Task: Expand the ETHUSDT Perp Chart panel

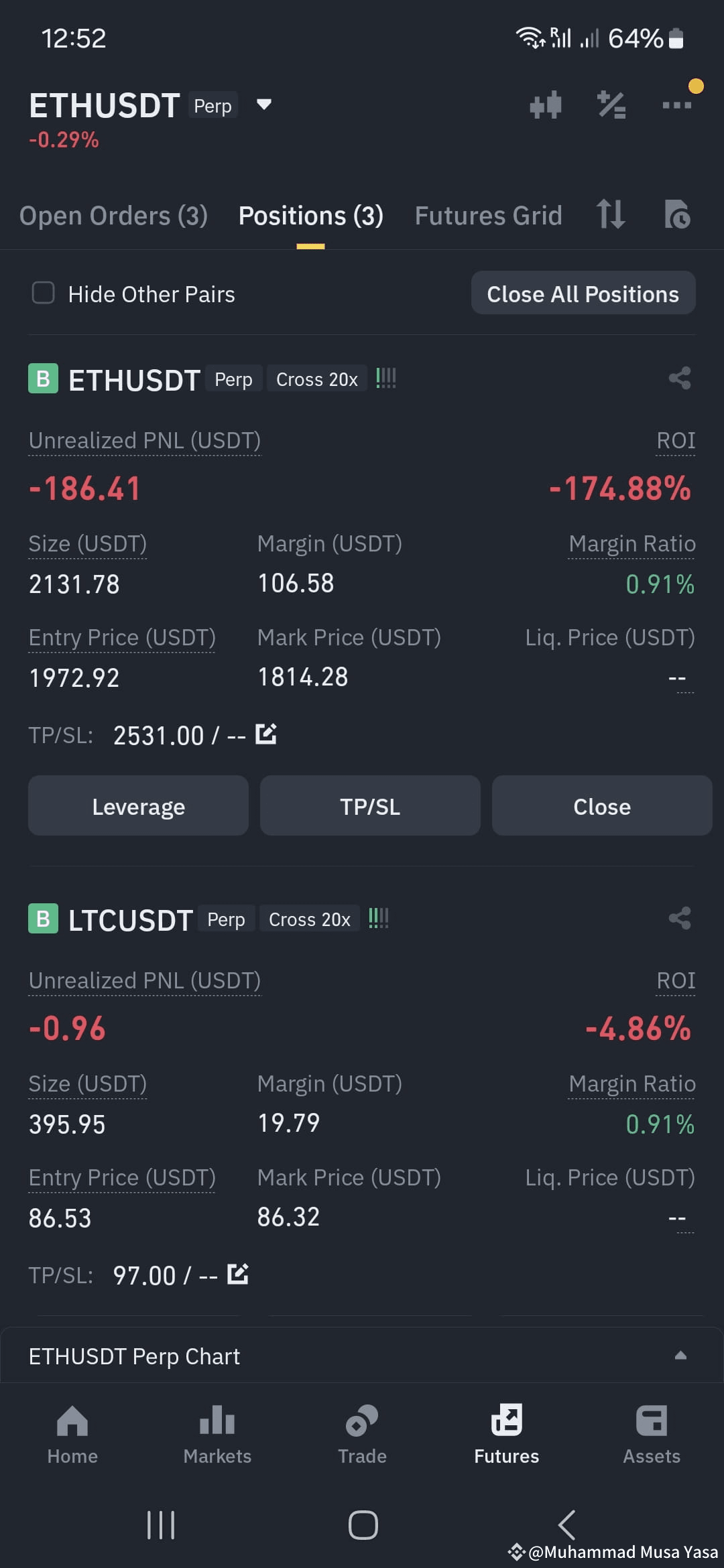Action: pos(362,1356)
